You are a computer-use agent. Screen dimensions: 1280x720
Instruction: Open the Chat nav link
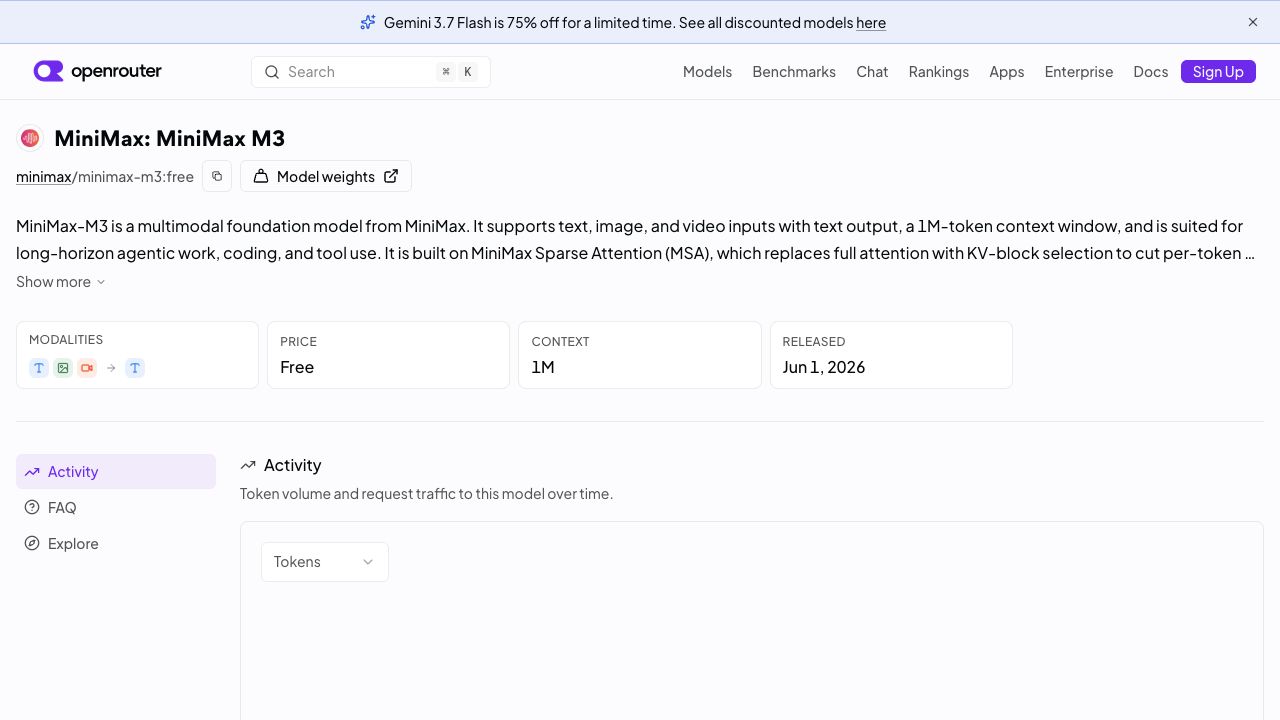pos(872,72)
